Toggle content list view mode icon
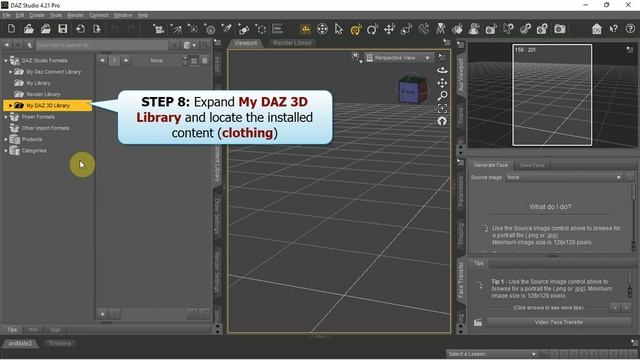 (193, 61)
